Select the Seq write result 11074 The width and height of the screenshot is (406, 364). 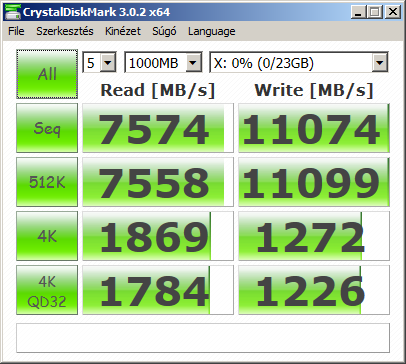[314, 128]
